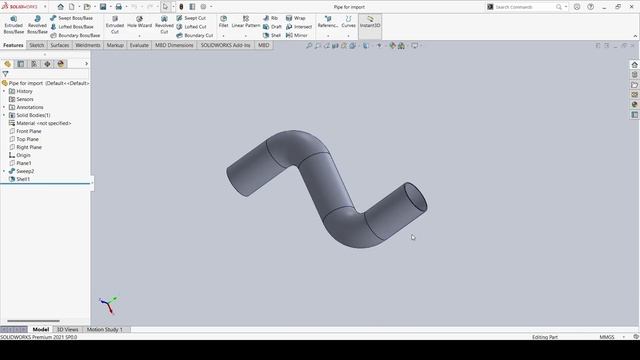640x360 pixels.
Task: Click the Print icon
Action: tap(118, 7)
